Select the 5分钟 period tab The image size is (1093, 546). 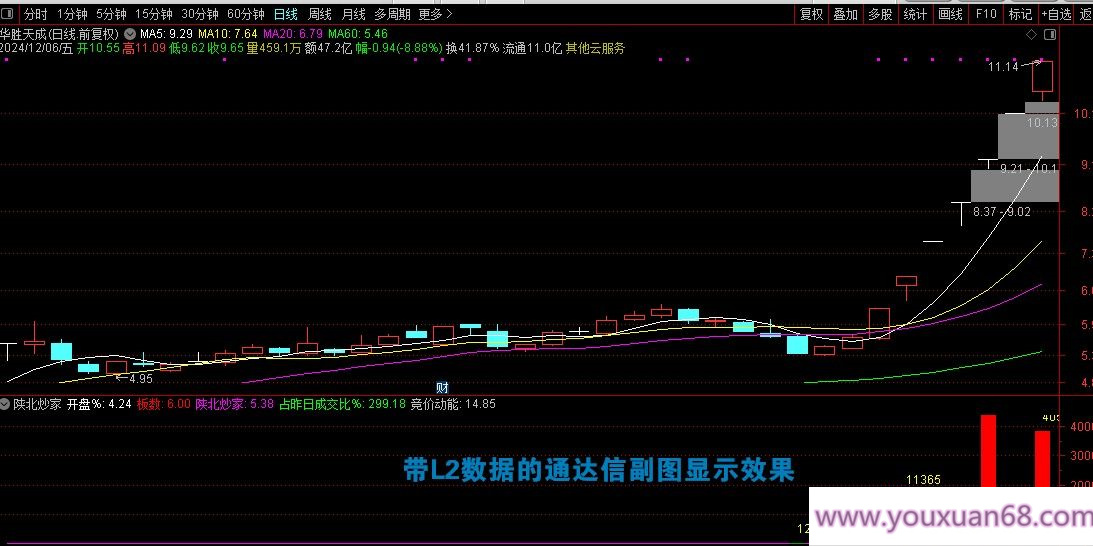112,14
